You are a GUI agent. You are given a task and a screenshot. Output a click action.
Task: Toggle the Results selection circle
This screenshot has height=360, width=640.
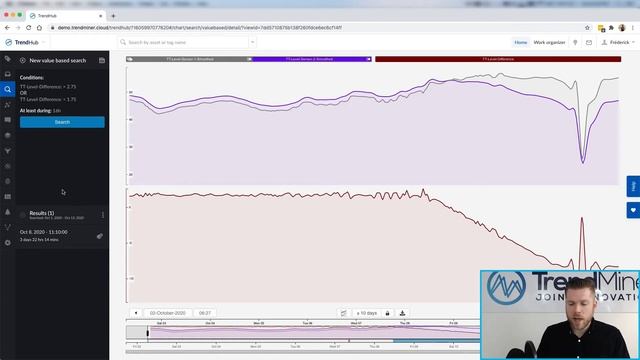[x=22, y=215]
